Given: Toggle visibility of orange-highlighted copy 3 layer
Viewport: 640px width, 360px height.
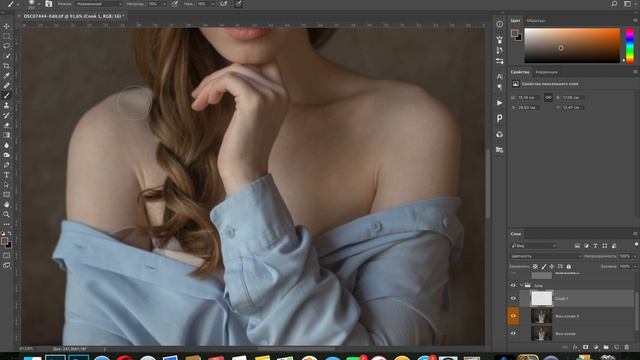Looking at the screenshot, I should click(x=513, y=316).
